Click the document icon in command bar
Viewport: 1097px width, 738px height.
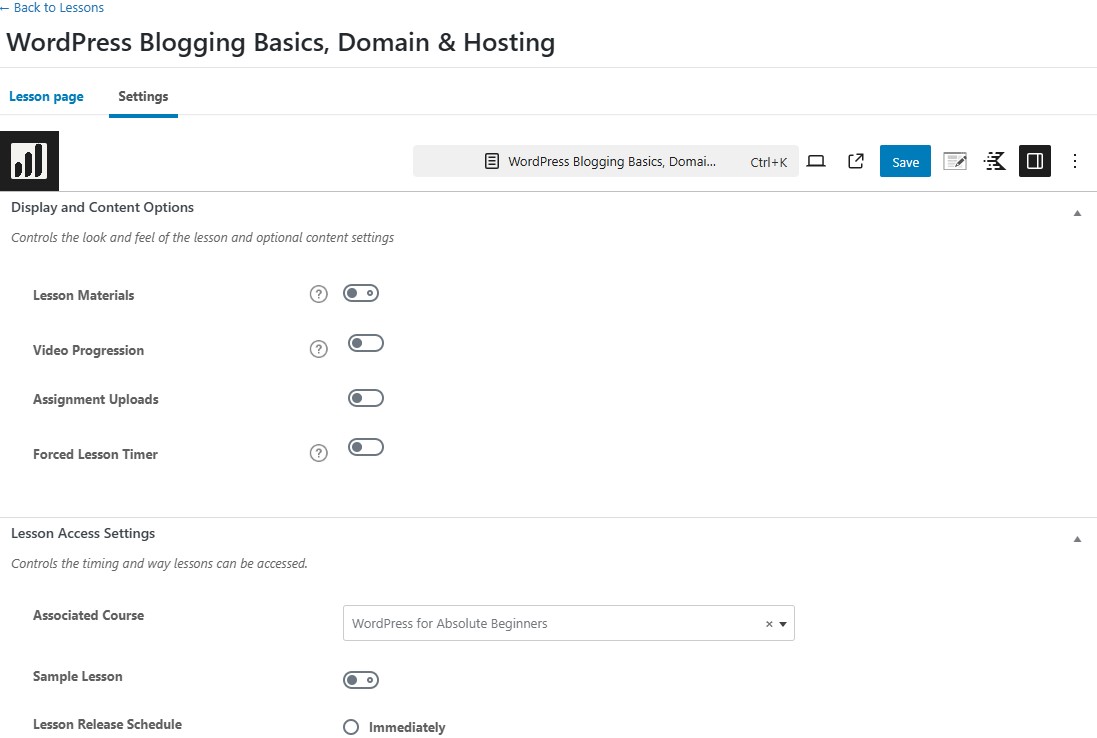492,162
